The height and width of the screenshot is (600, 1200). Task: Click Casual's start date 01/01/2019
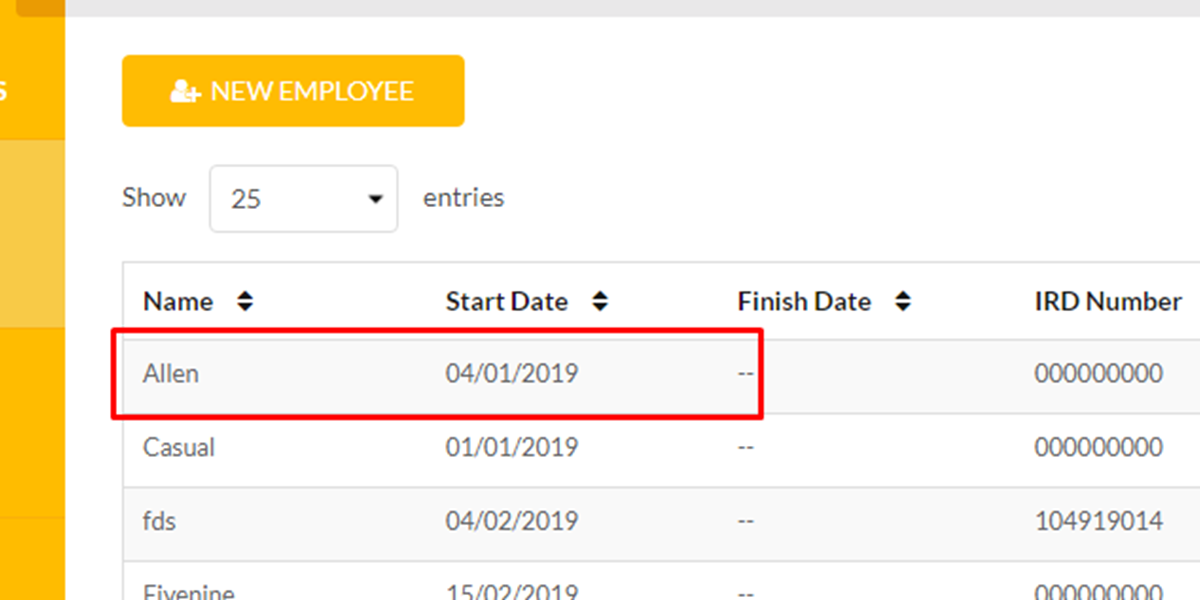(512, 447)
